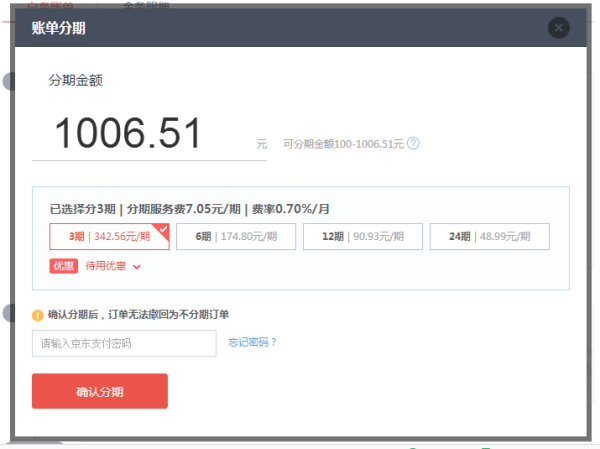Click the red 优惠 badge

pos(63,266)
